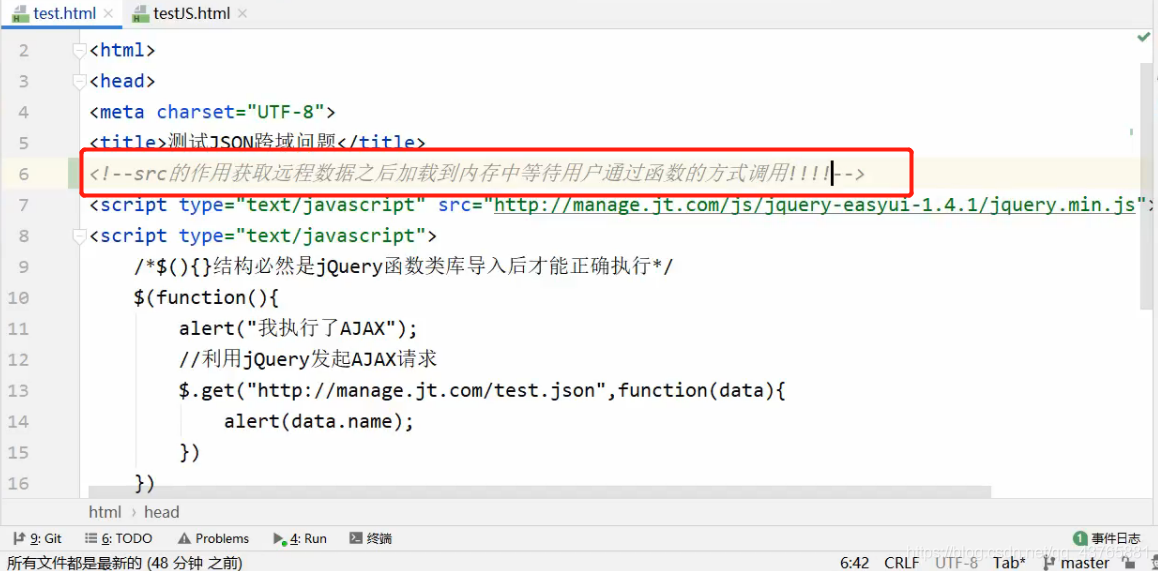This screenshot has height=571, width=1158.
Task: Collapse the head tag fold at line 3
Action: coord(79,81)
